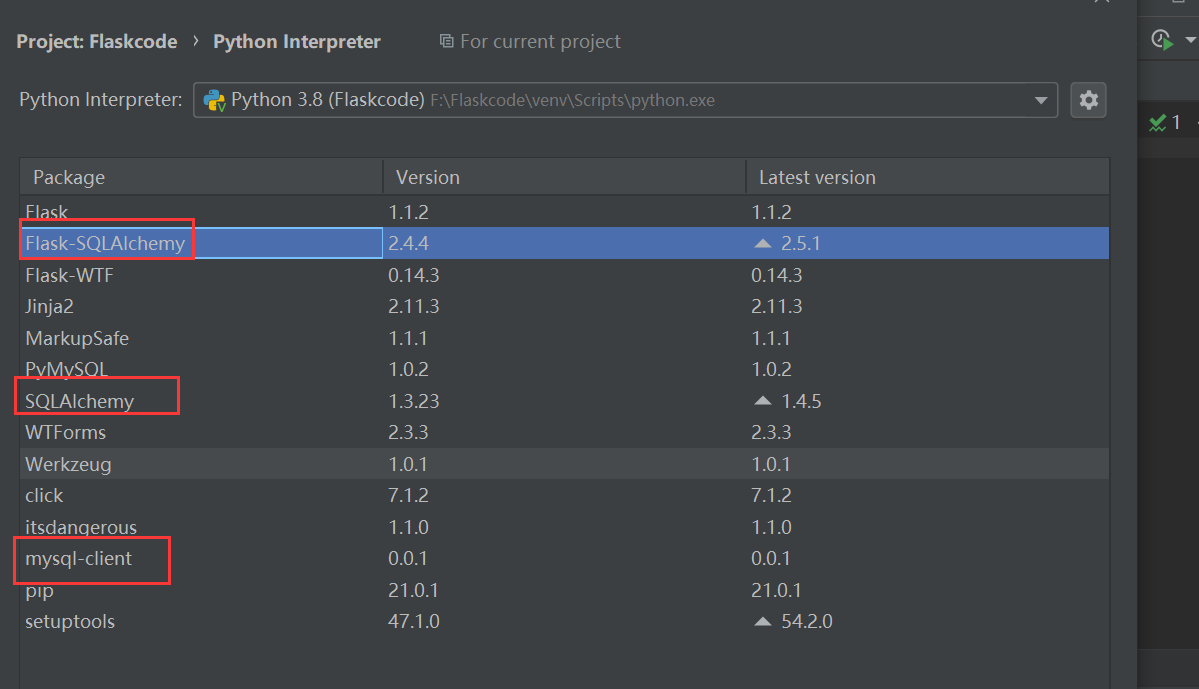This screenshot has height=689, width=1199.
Task: Select the click package row
Action: [564, 496]
